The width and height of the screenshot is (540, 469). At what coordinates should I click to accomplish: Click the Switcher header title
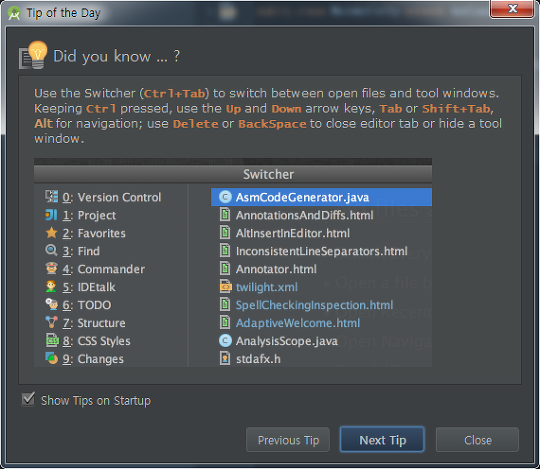(268, 174)
